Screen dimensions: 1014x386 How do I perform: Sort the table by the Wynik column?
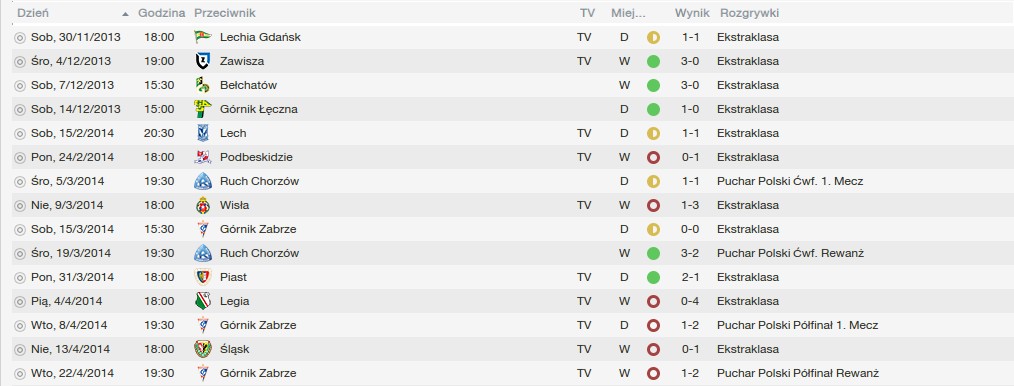(692, 13)
